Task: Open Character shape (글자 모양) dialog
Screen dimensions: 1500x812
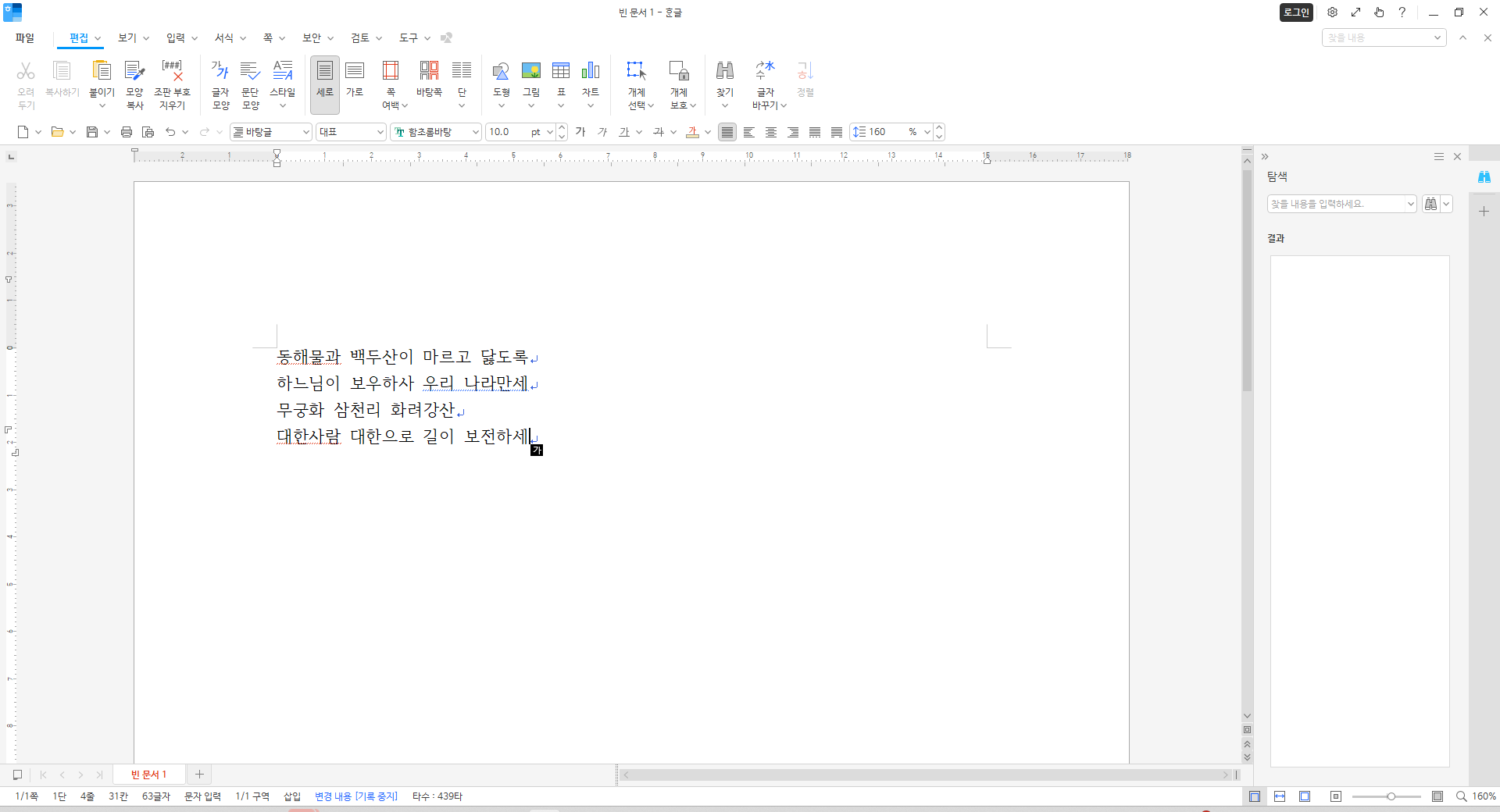Action: pyautogui.click(x=220, y=84)
